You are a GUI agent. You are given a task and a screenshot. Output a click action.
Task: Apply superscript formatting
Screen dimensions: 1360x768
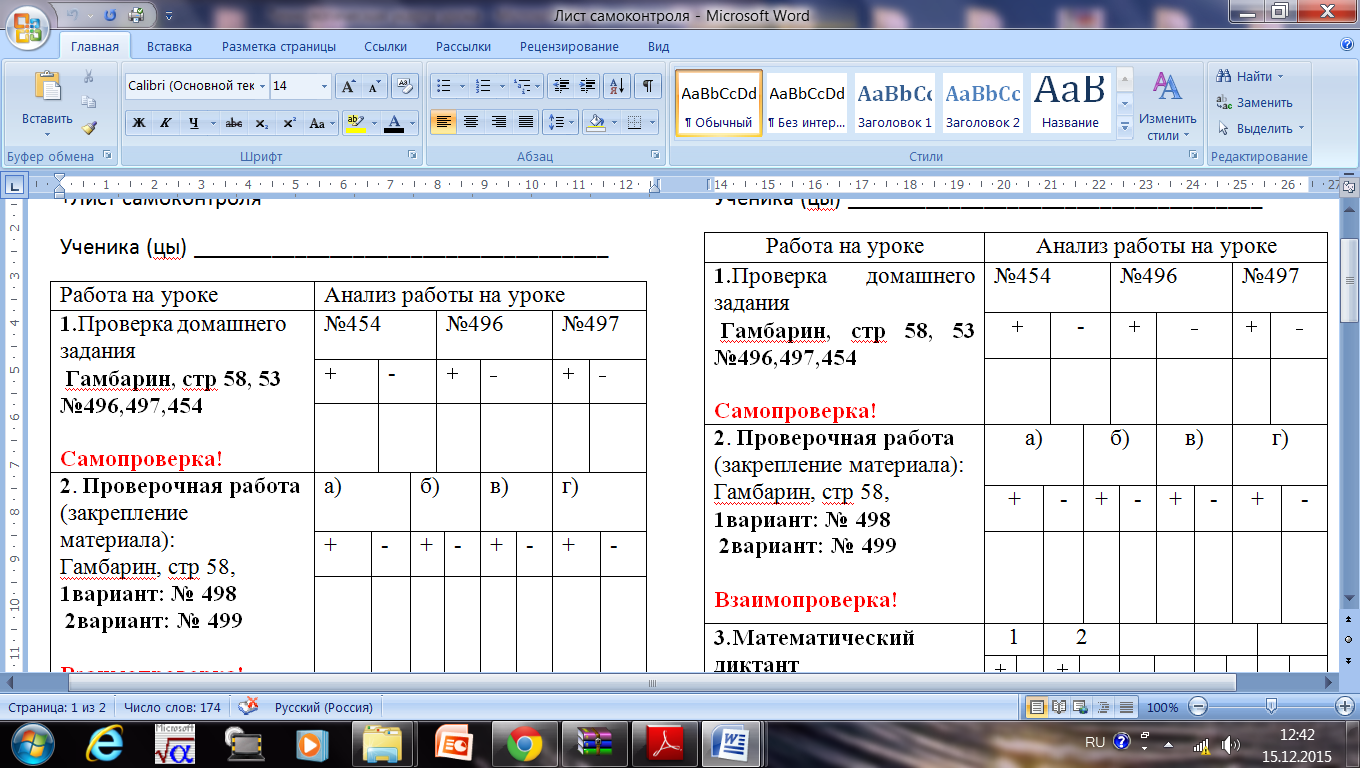pos(289,123)
